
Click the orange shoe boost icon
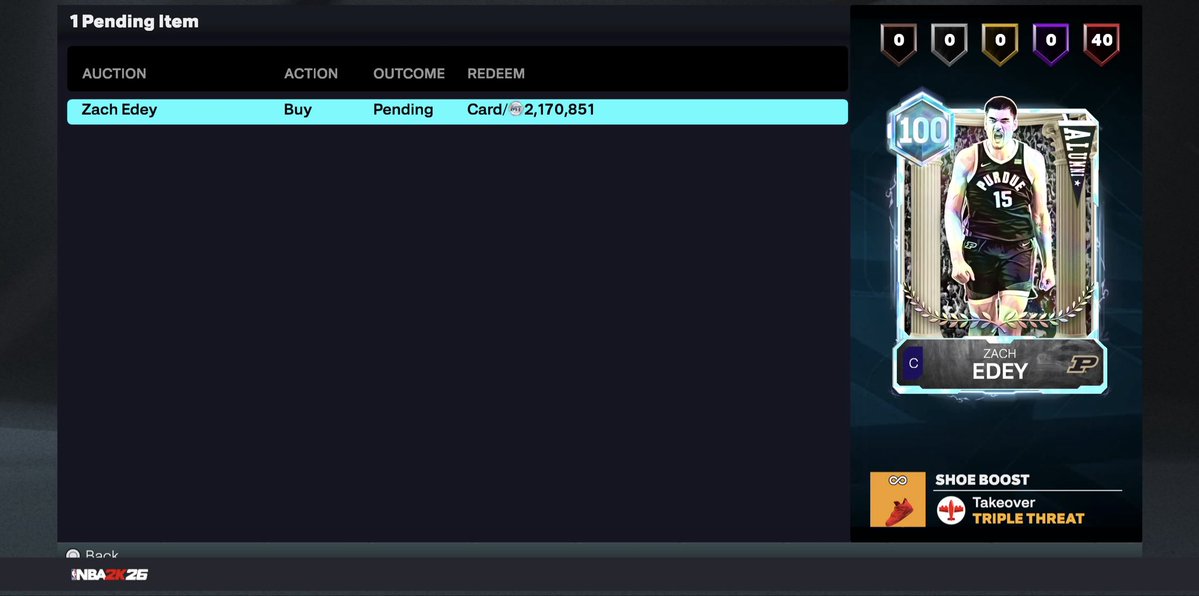click(898, 499)
